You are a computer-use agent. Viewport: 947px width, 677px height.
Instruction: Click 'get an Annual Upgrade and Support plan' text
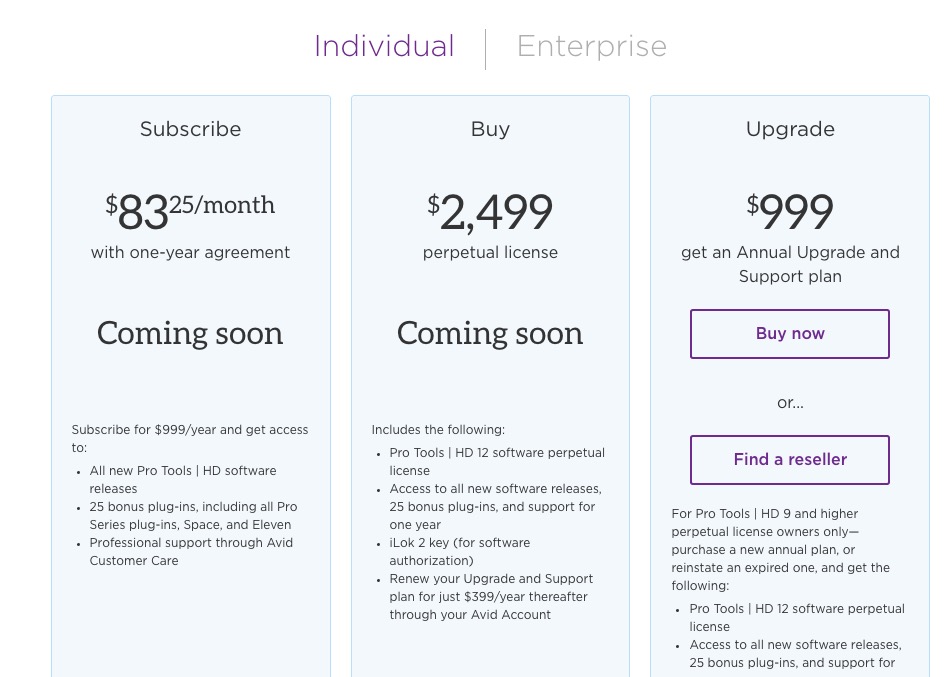pos(790,264)
